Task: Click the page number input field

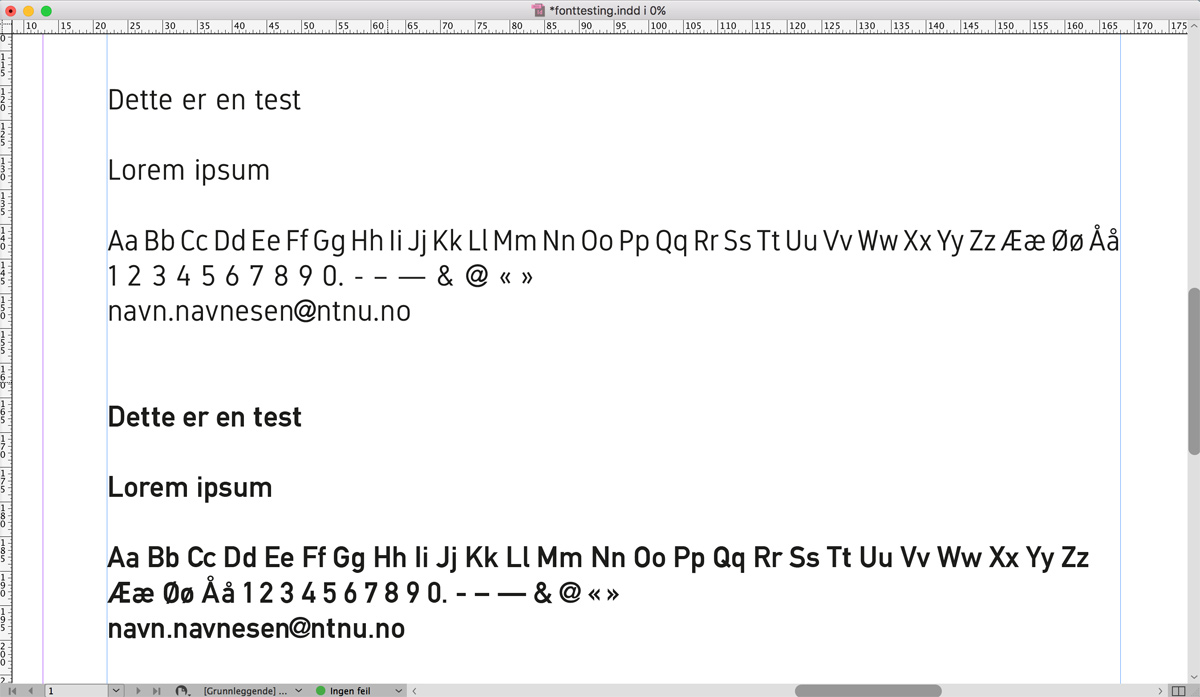Action: (76, 691)
